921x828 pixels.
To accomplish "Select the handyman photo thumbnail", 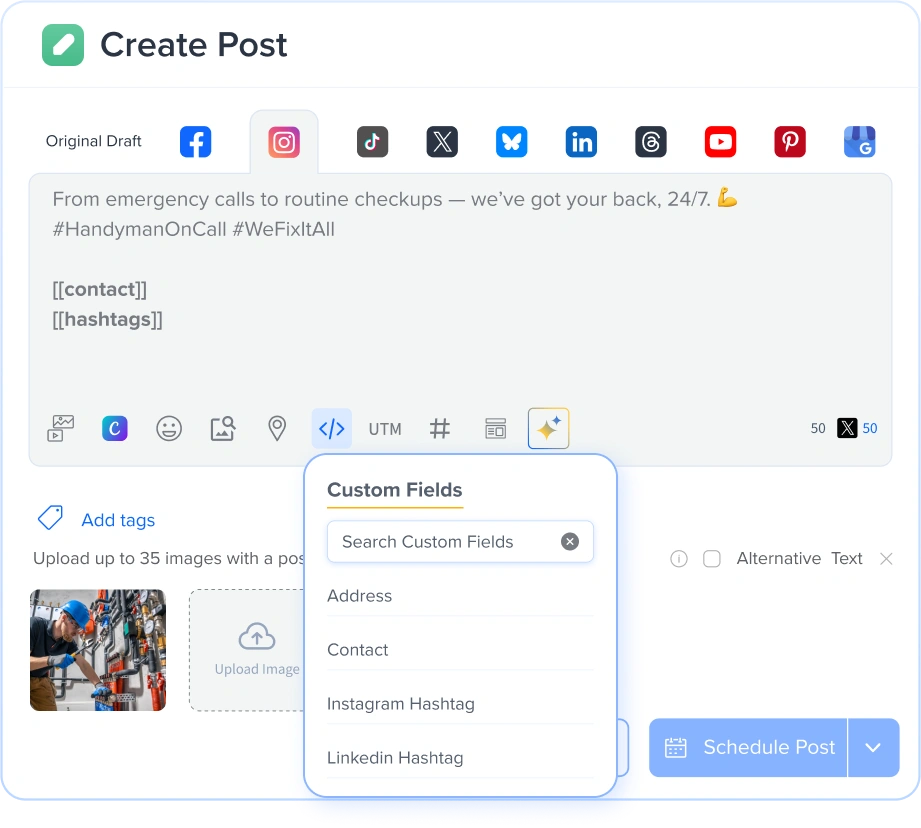I will (97, 650).
